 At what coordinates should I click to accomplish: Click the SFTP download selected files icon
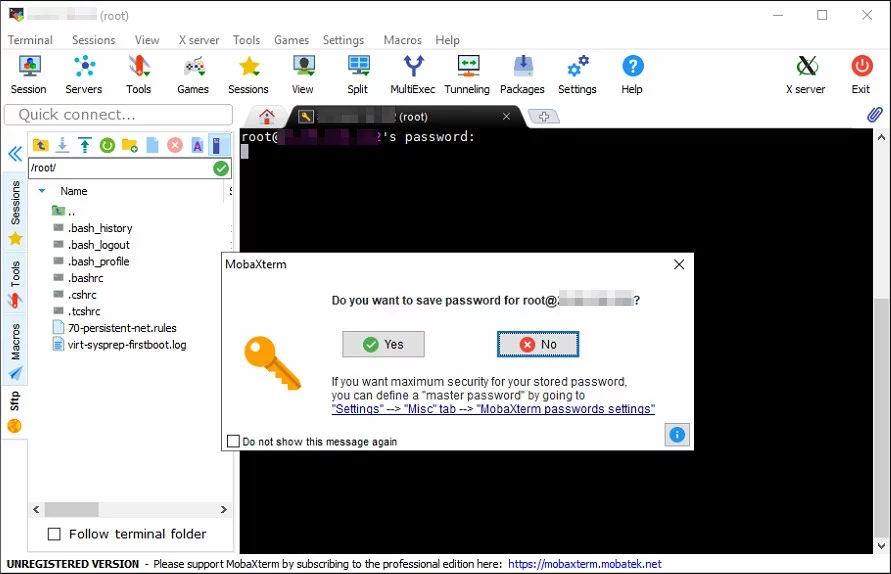(x=63, y=145)
